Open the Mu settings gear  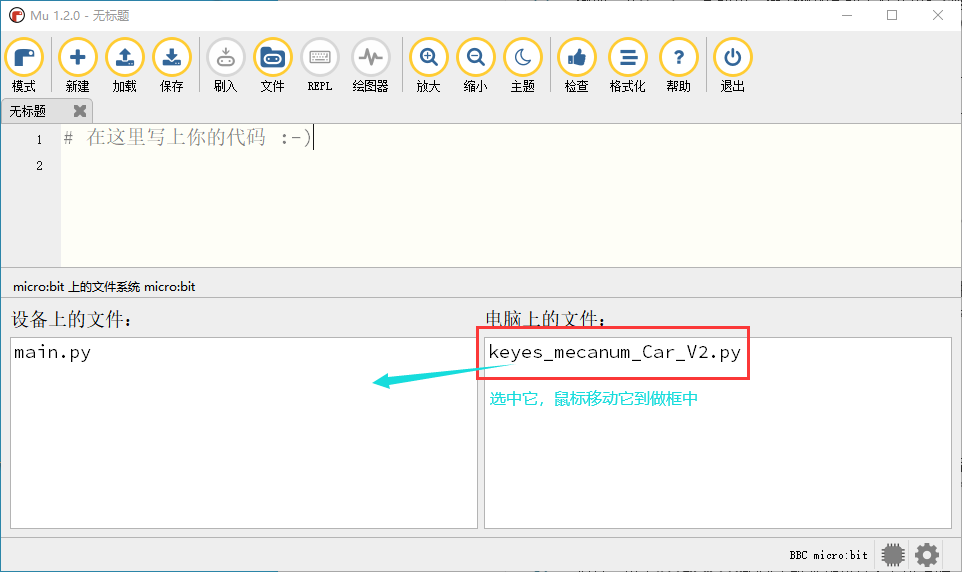(926, 554)
